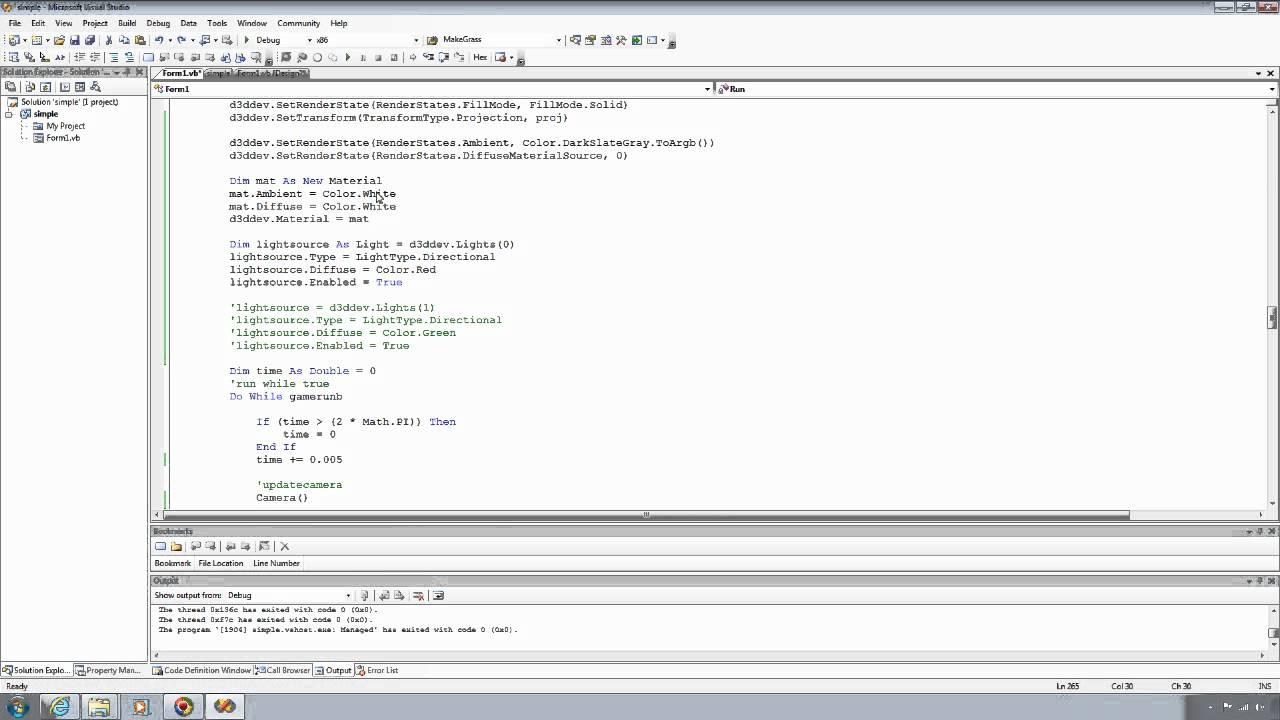Click the code editor horizontal scrollbar

tap(647, 515)
